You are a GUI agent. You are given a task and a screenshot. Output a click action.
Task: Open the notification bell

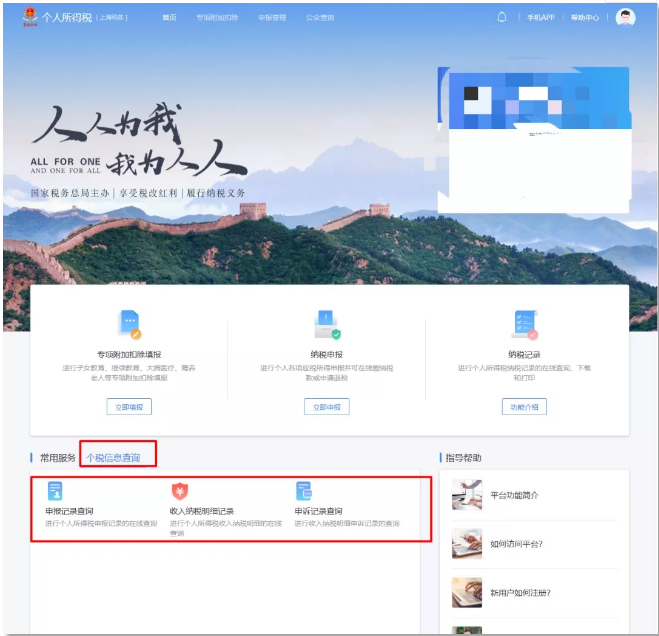[501, 17]
